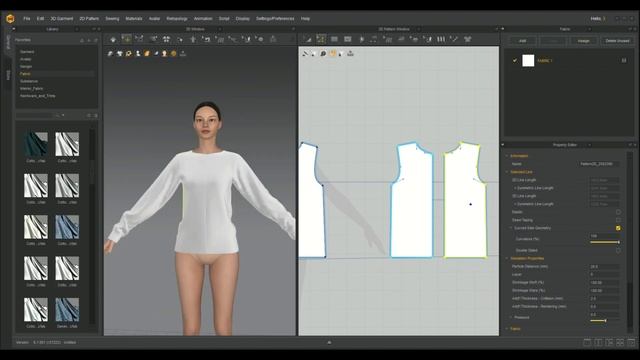Click the four-panel layout icon in the bottom right

coord(620,342)
